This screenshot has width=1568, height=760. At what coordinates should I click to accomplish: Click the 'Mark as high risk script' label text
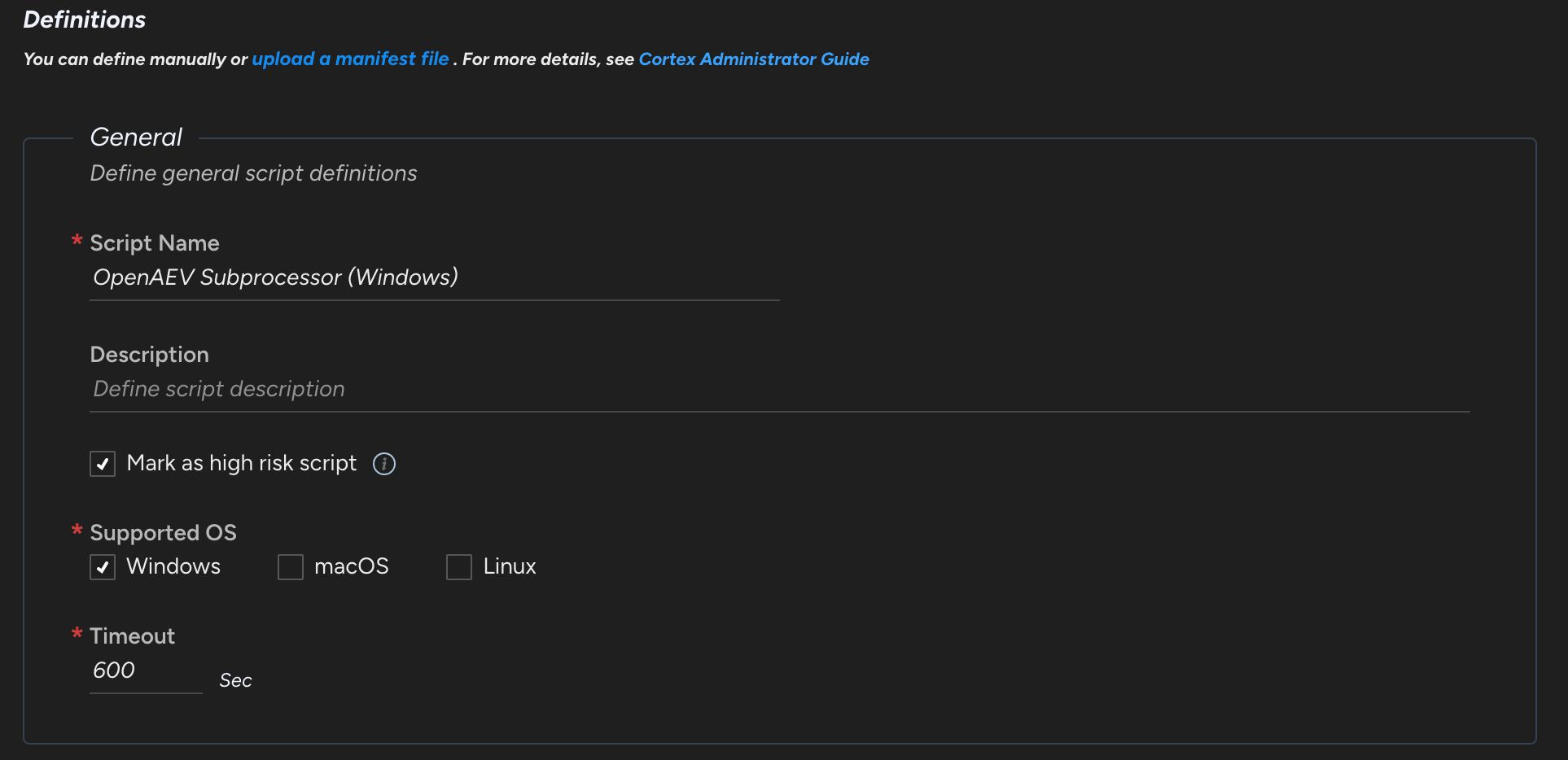[x=242, y=463]
